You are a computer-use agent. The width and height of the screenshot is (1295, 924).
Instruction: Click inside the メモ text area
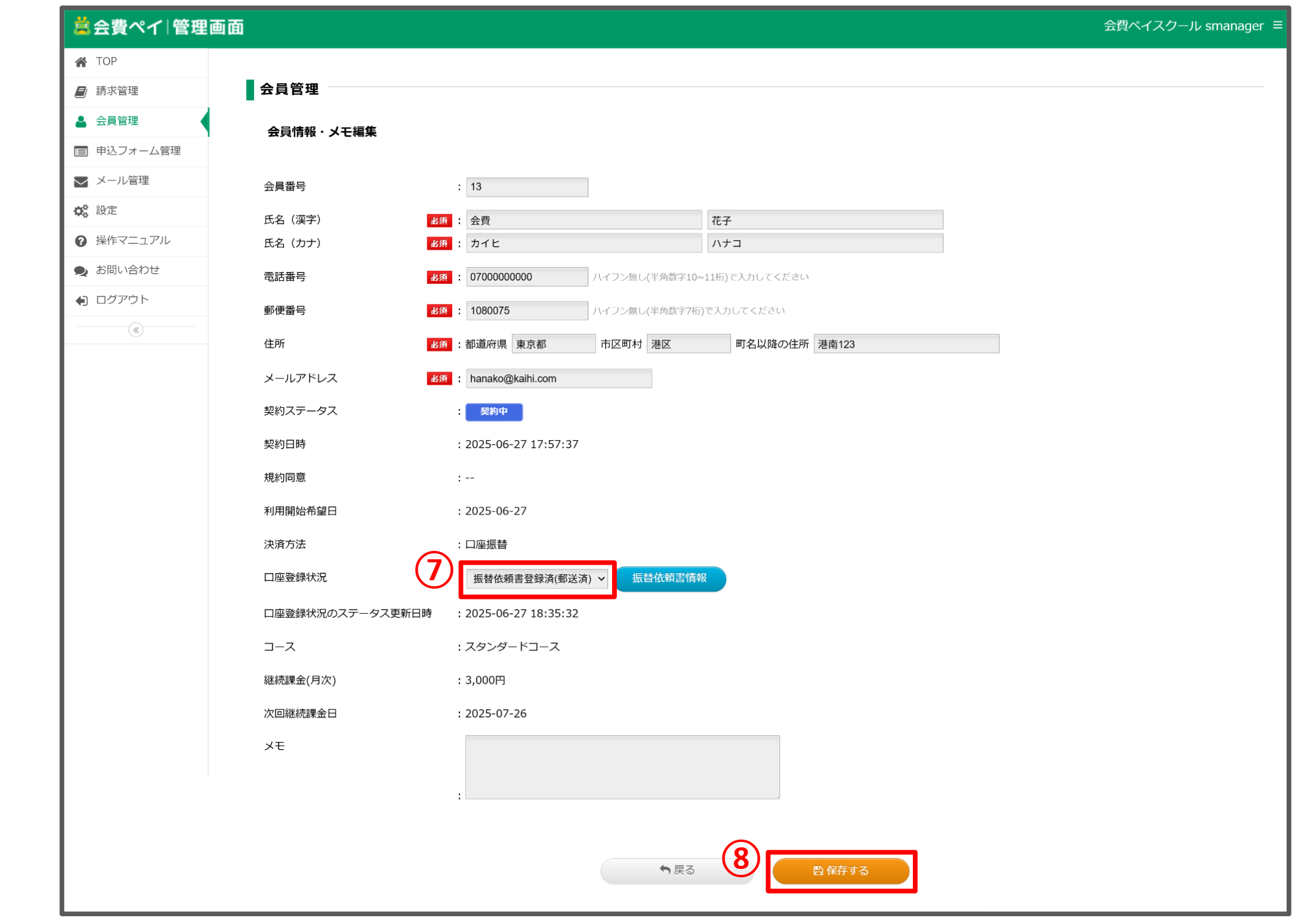[622, 767]
